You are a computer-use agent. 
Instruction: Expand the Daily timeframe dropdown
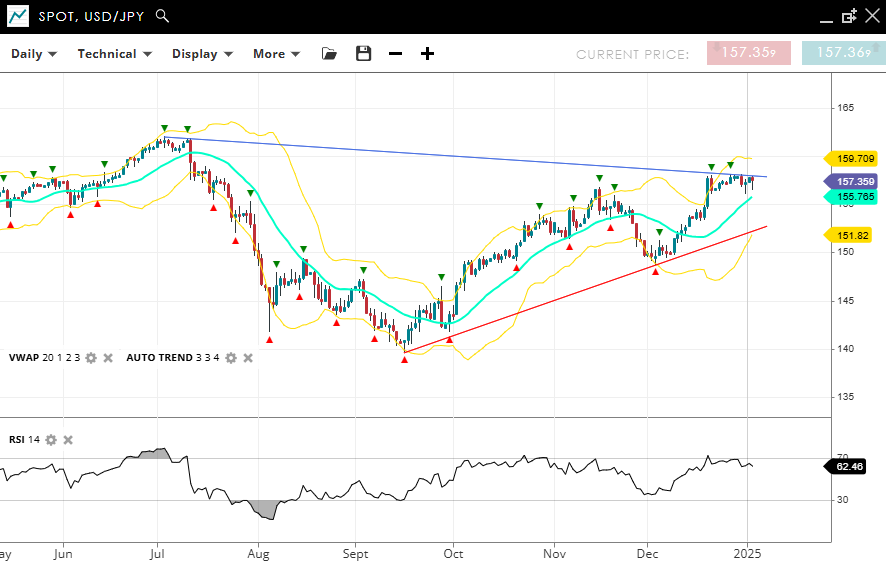34,54
